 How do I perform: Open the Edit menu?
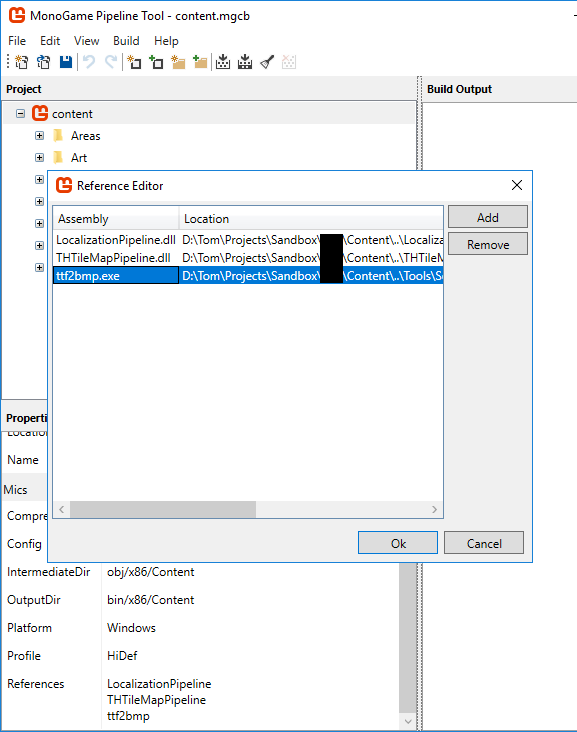(50, 41)
